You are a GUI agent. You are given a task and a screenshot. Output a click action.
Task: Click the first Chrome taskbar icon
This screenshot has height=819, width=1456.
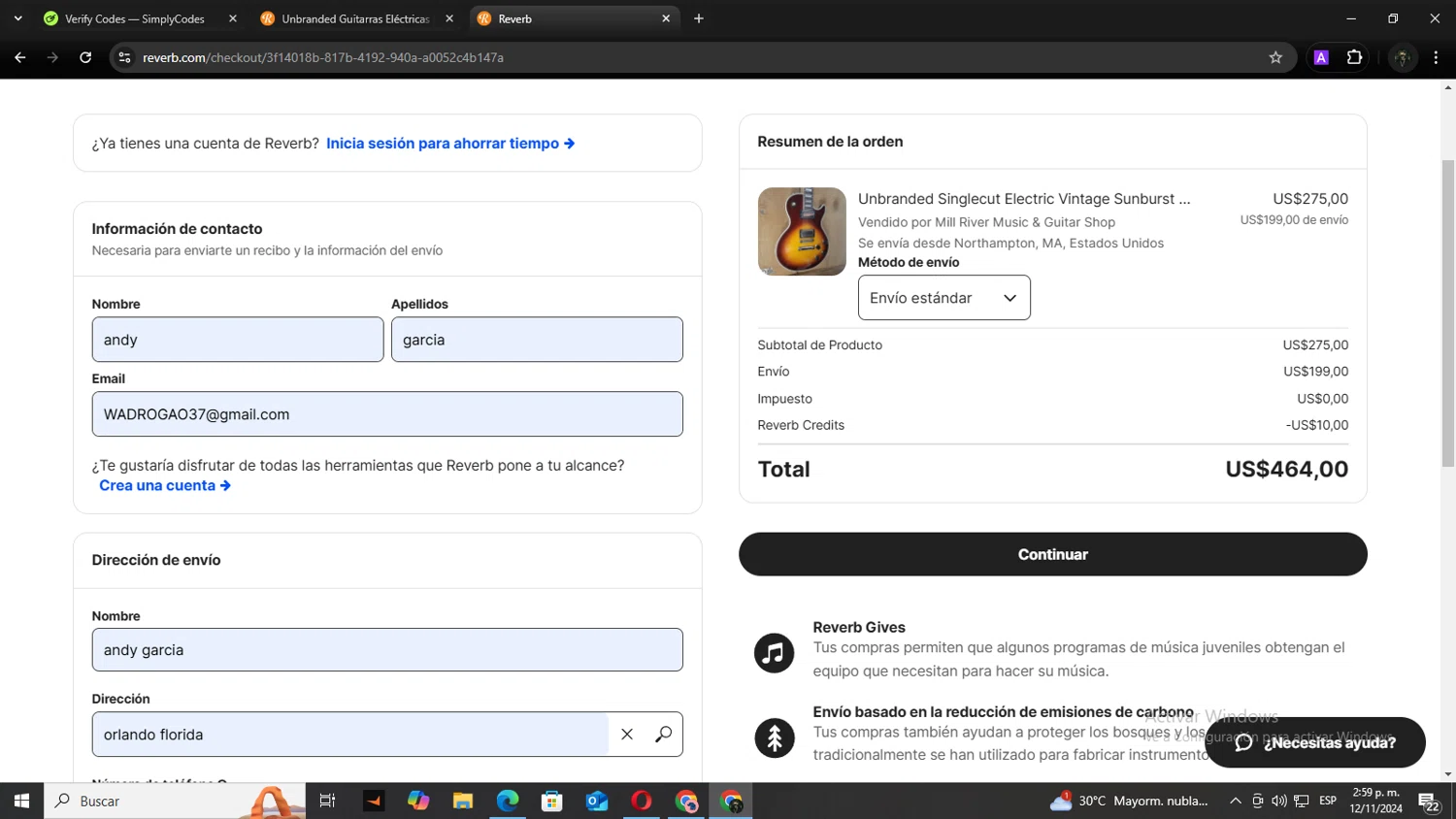tap(686, 801)
